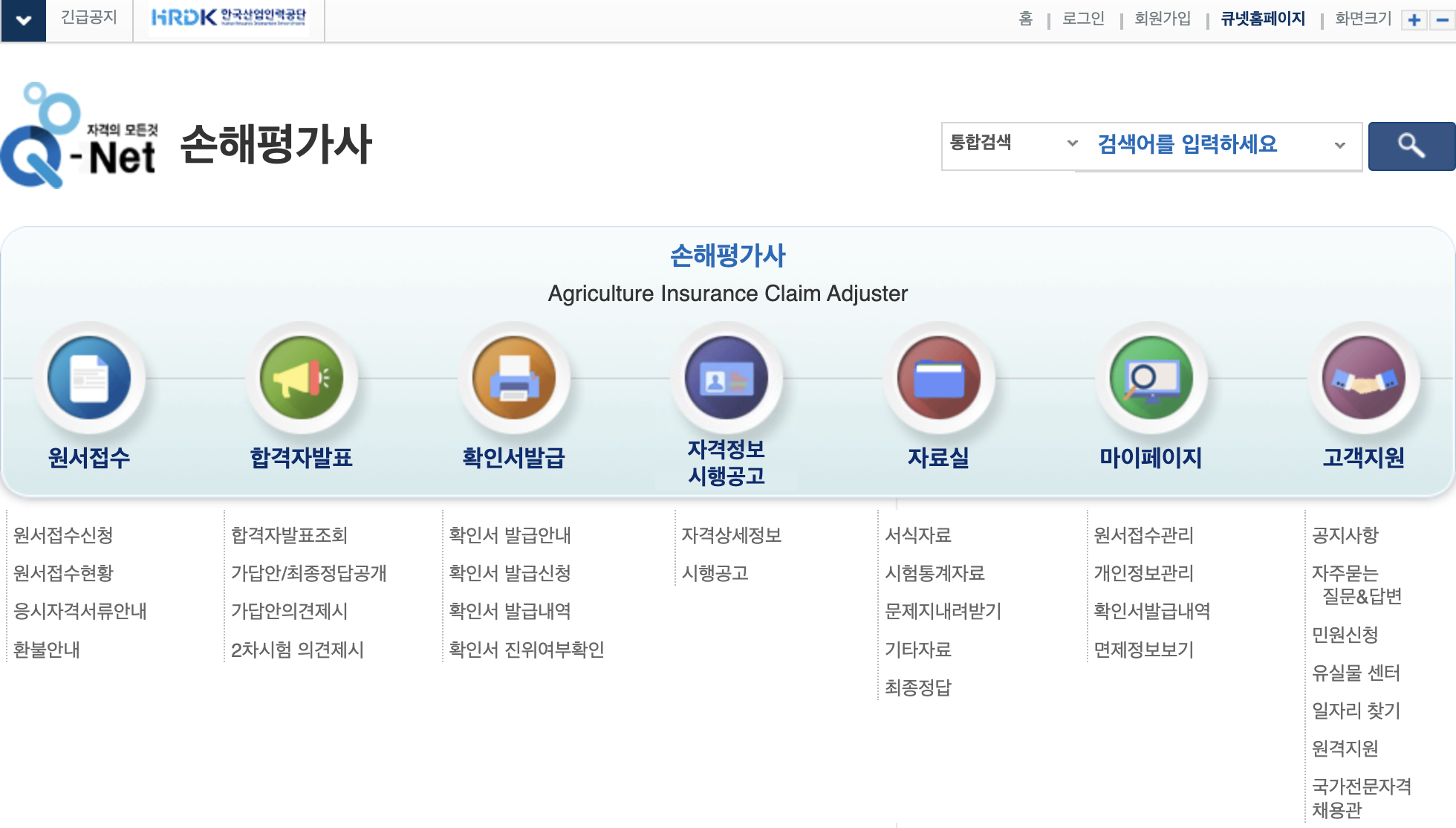Open 가답안/최종정답공개 under 합격자발표
The image size is (1456, 828).
(x=309, y=573)
